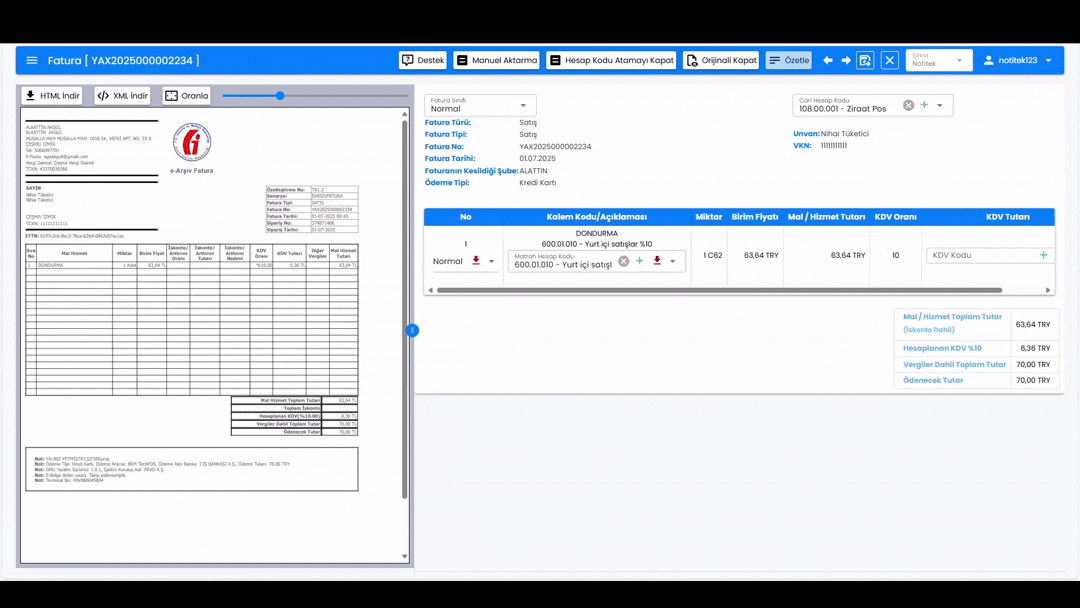Viewport: 1080px width, 608px height.
Task: Toggle Hesap Kodu Atamayı Kapat
Action: point(611,60)
